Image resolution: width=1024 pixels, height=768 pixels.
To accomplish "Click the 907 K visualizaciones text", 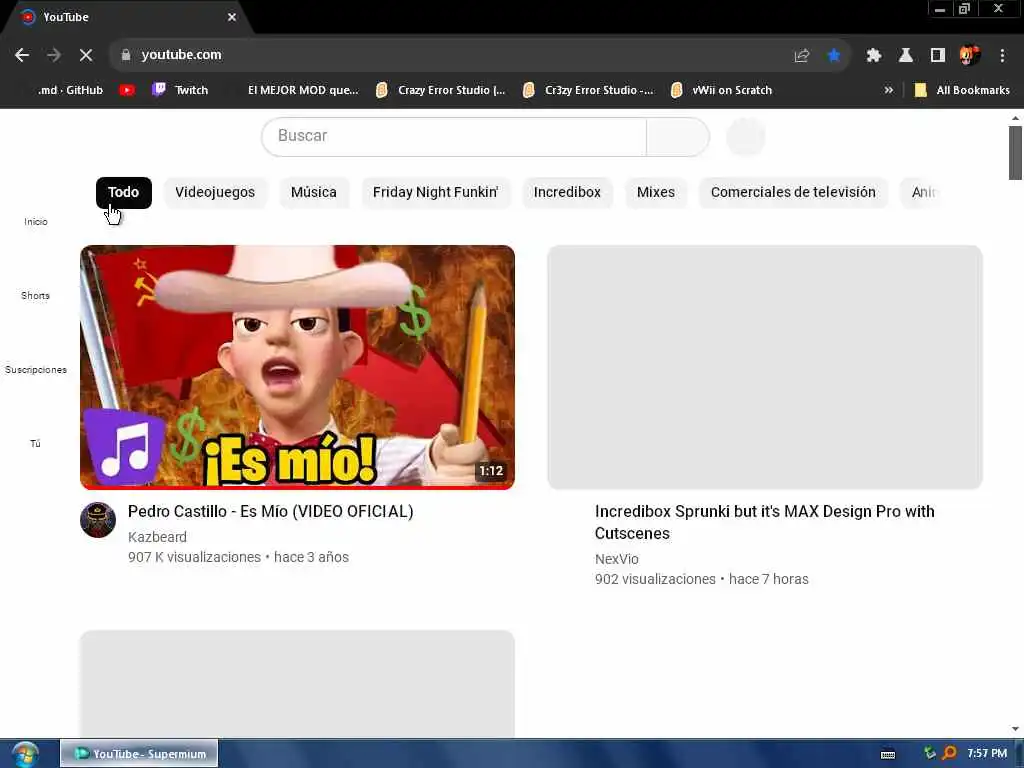I will pos(194,557).
